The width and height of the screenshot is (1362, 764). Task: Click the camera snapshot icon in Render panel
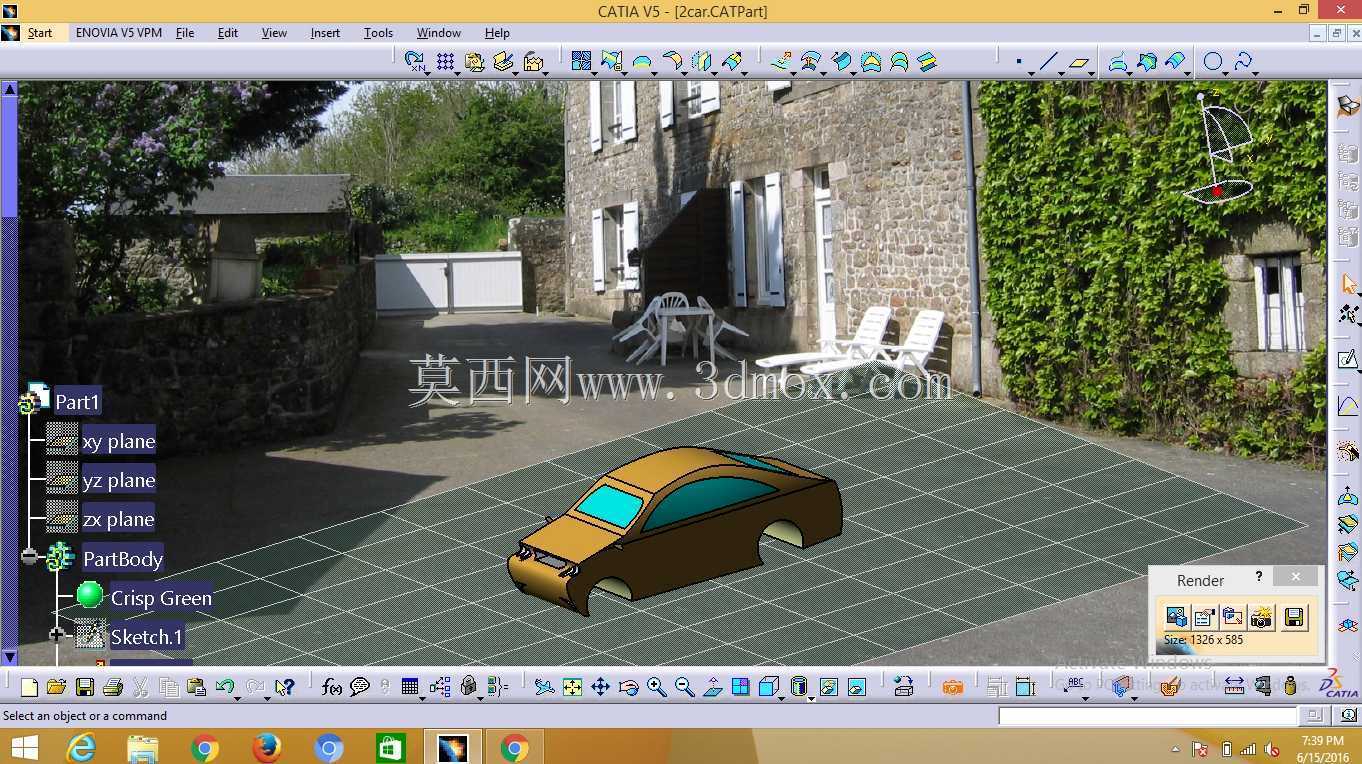point(1262,617)
